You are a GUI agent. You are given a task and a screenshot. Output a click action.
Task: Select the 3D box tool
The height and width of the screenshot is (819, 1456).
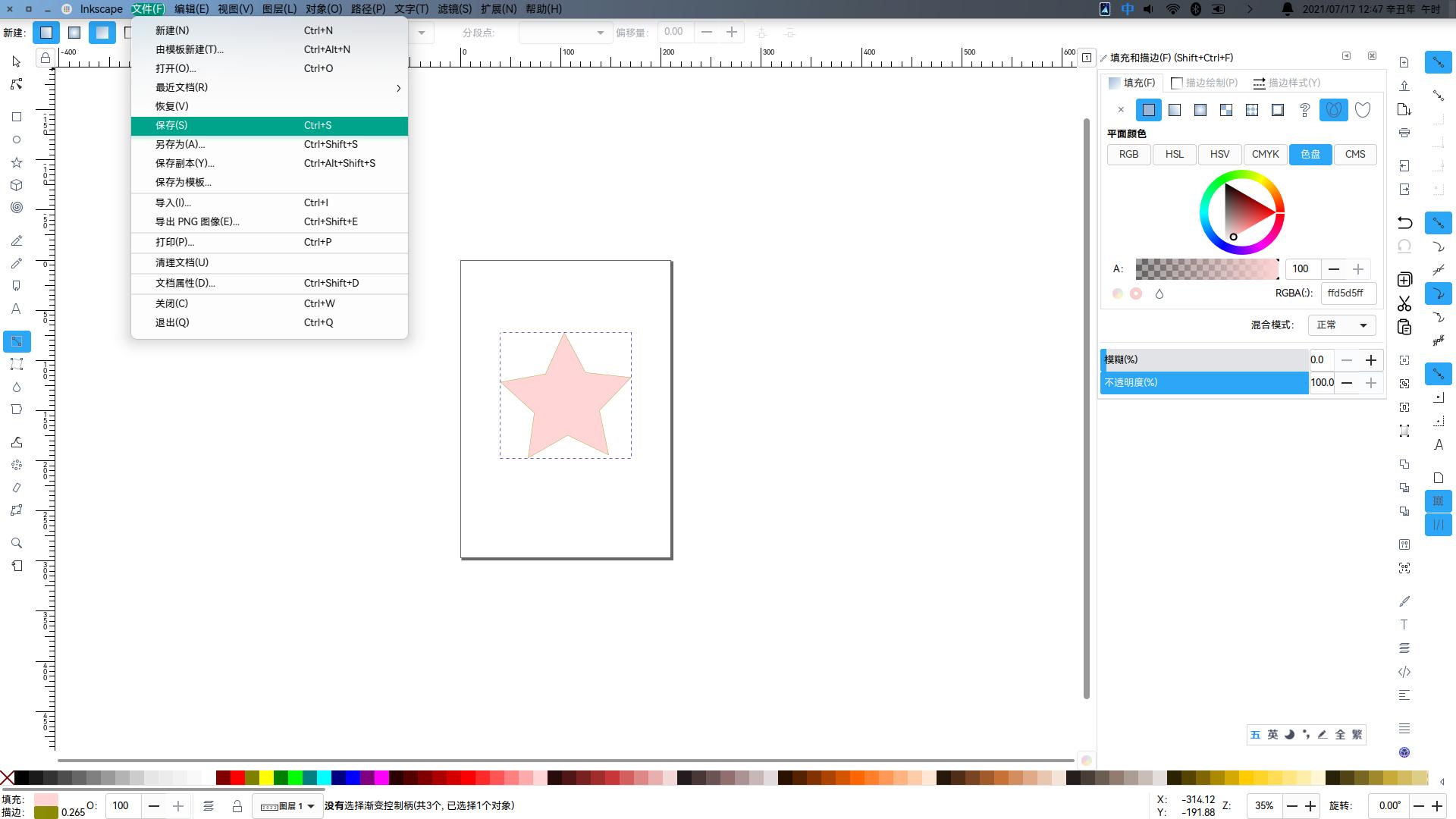tap(17, 185)
